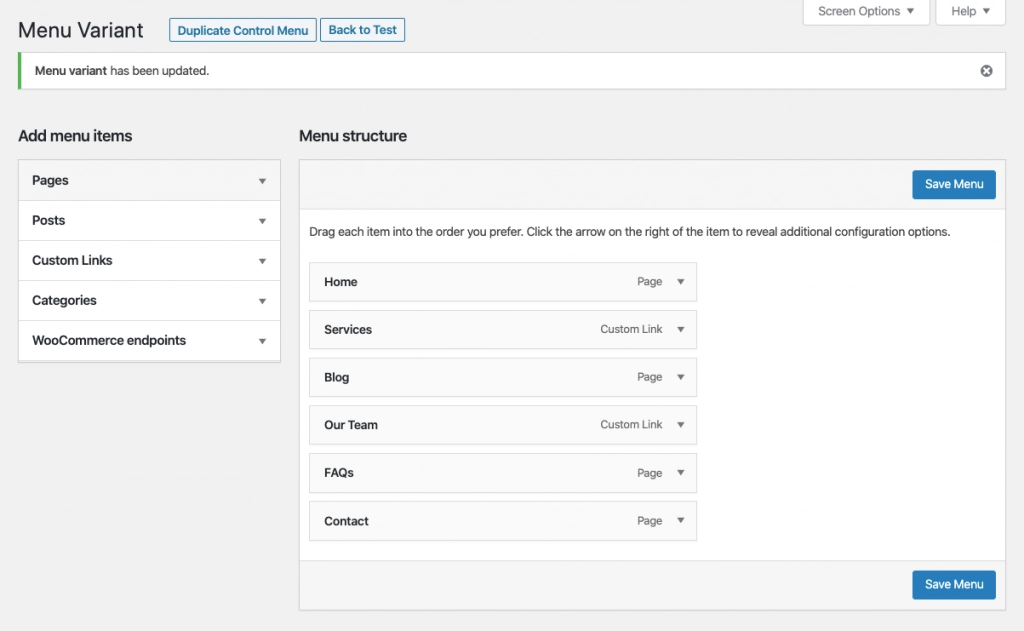Select the Our Team menu item bar
Viewport: 1024px width, 631px height.
pyautogui.click(x=503, y=425)
